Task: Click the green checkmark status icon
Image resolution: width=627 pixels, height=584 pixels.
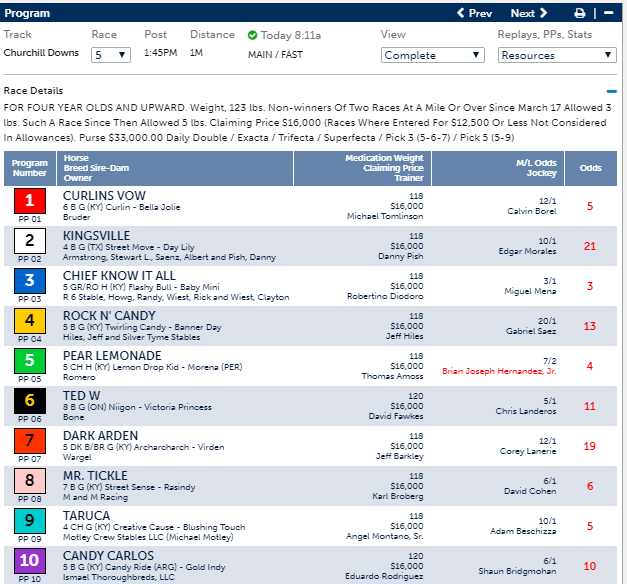Action: click(253, 35)
